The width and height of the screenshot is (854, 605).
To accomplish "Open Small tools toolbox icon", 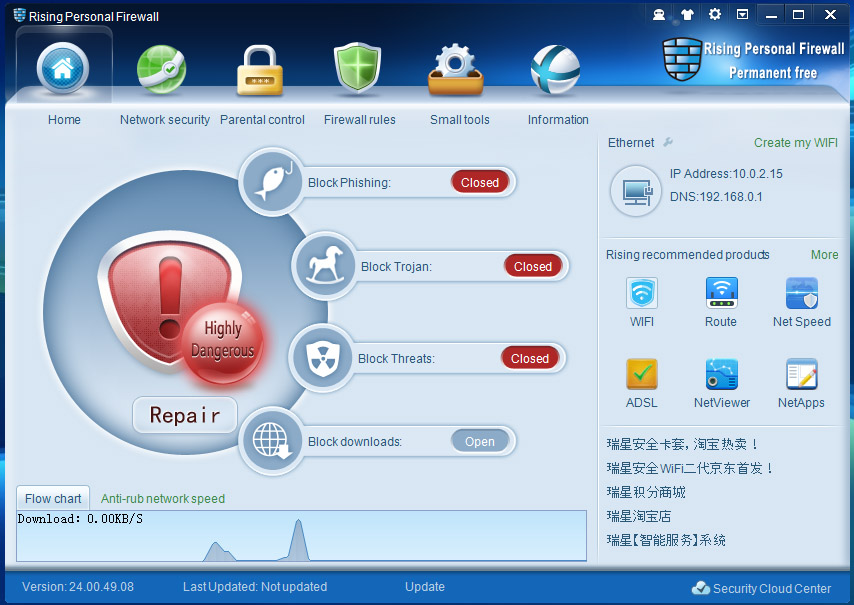I will pos(456,70).
